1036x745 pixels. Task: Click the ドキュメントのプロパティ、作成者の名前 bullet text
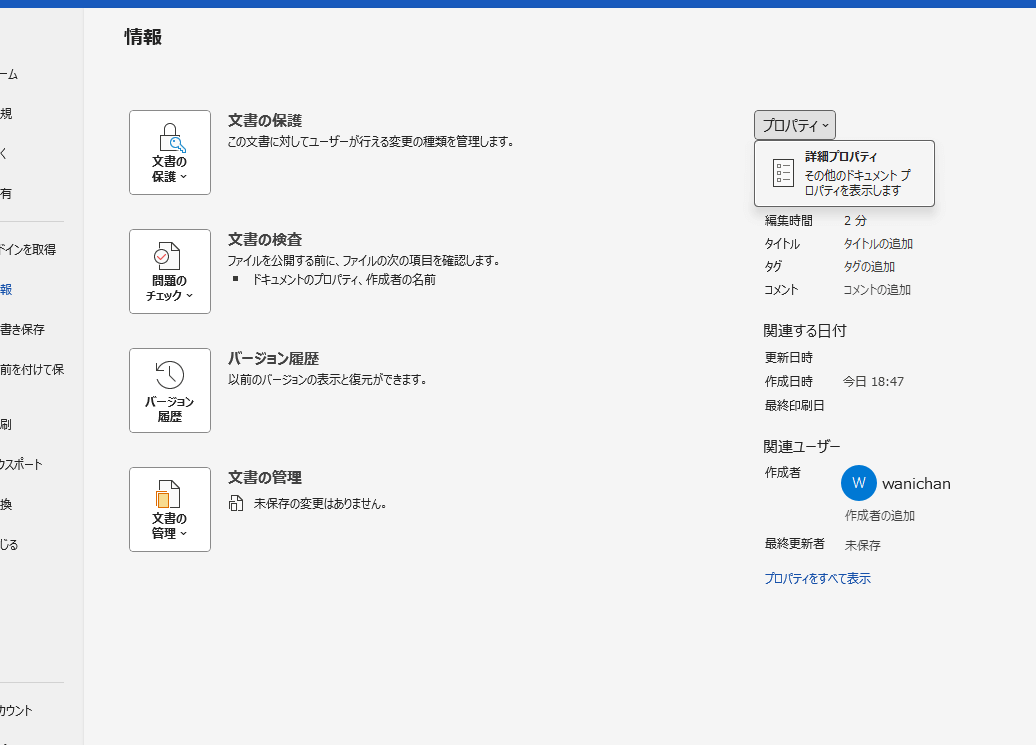[x=344, y=280]
